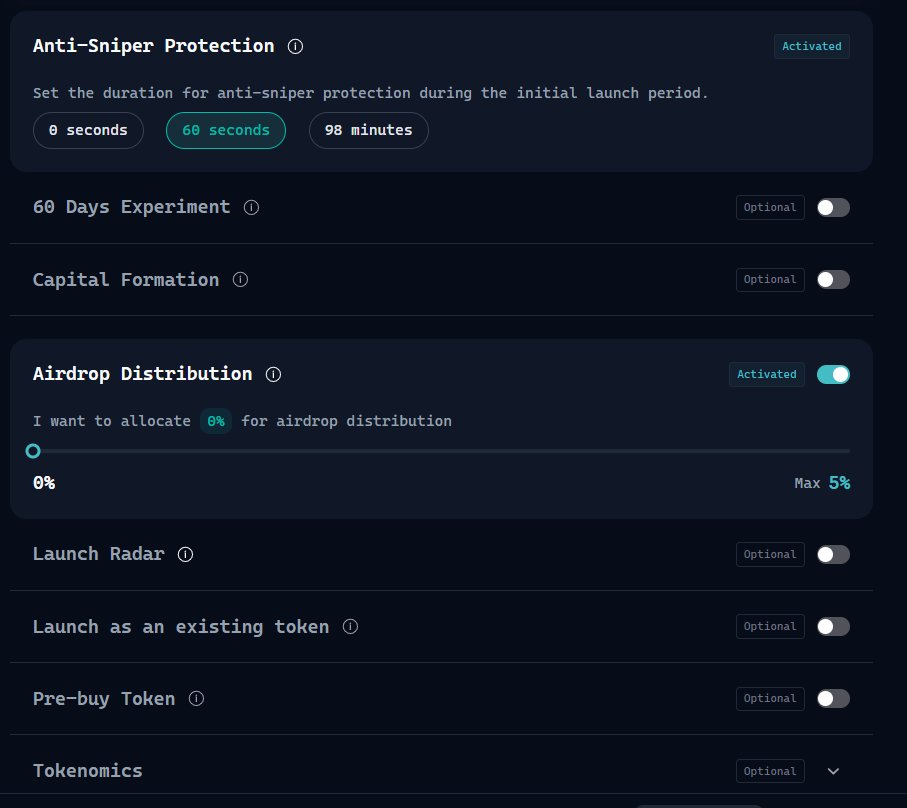
Task: Open Anti-Sniper Protection info icon
Action: tap(295, 46)
